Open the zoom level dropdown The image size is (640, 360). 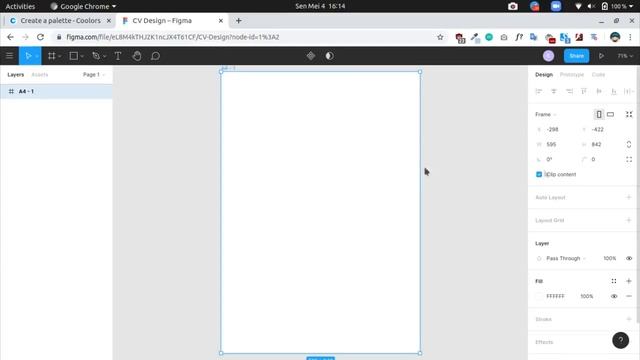[x=625, y=56]
